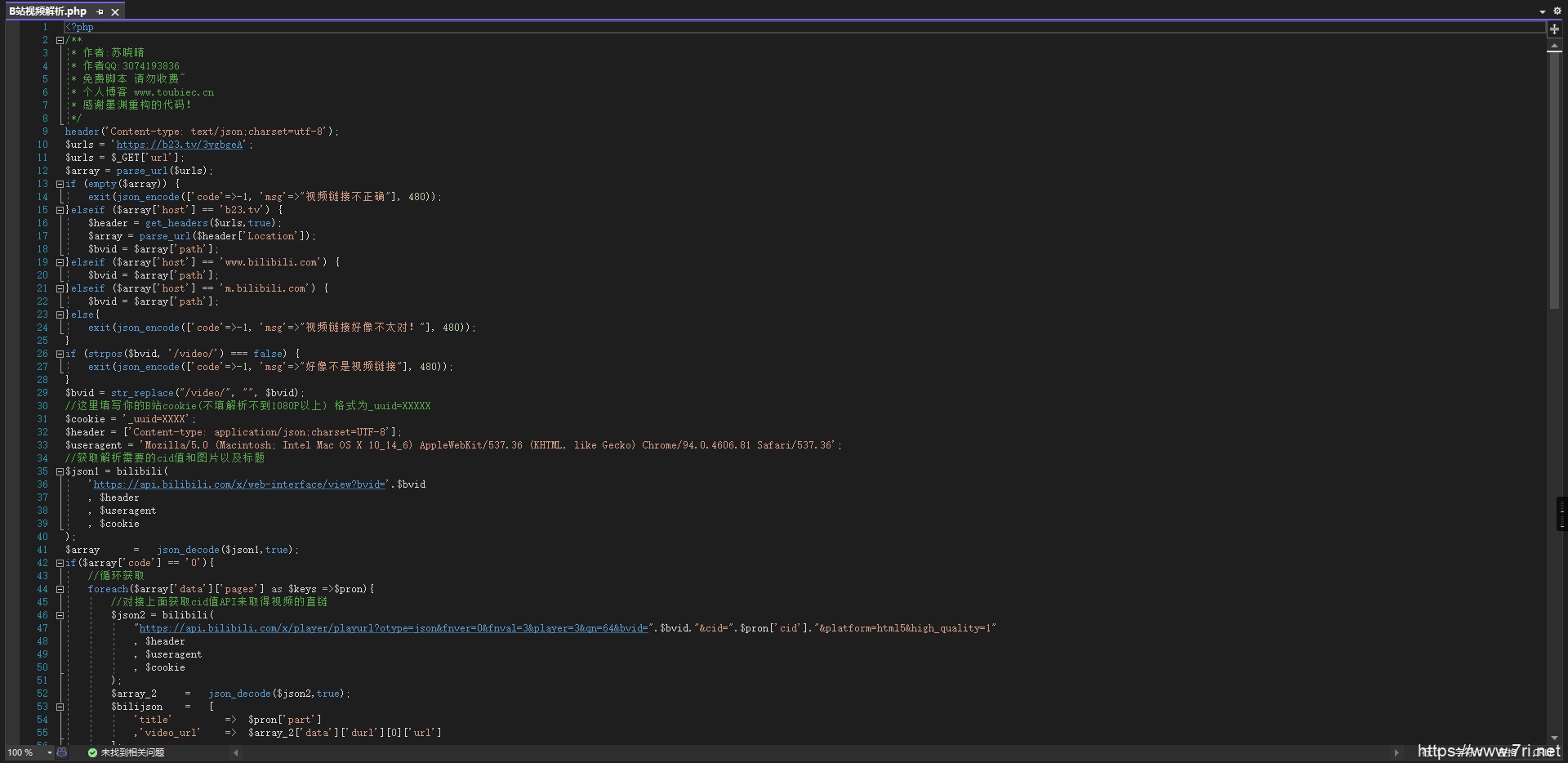This screenshot has width=1568, height=763.
Task: Open the api.bilibili.com web-interface/view link
Action: (x=239, y=484)
